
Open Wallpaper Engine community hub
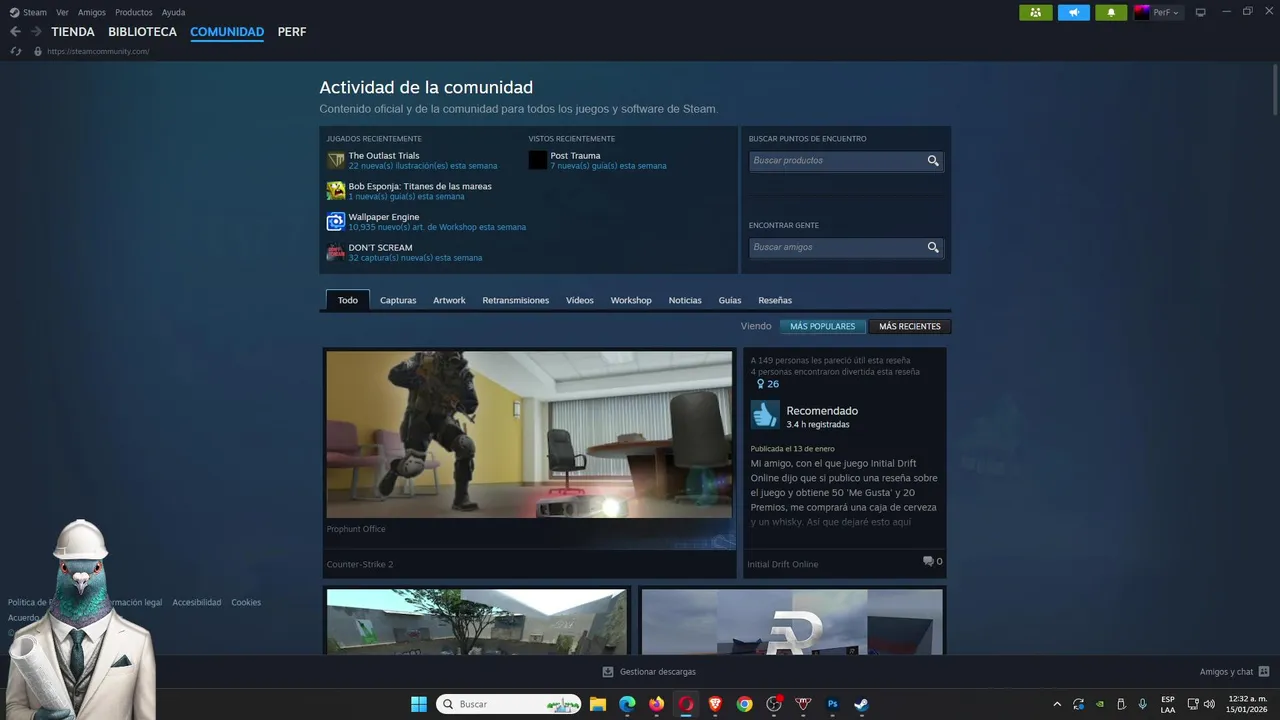(x=384, y=217)
